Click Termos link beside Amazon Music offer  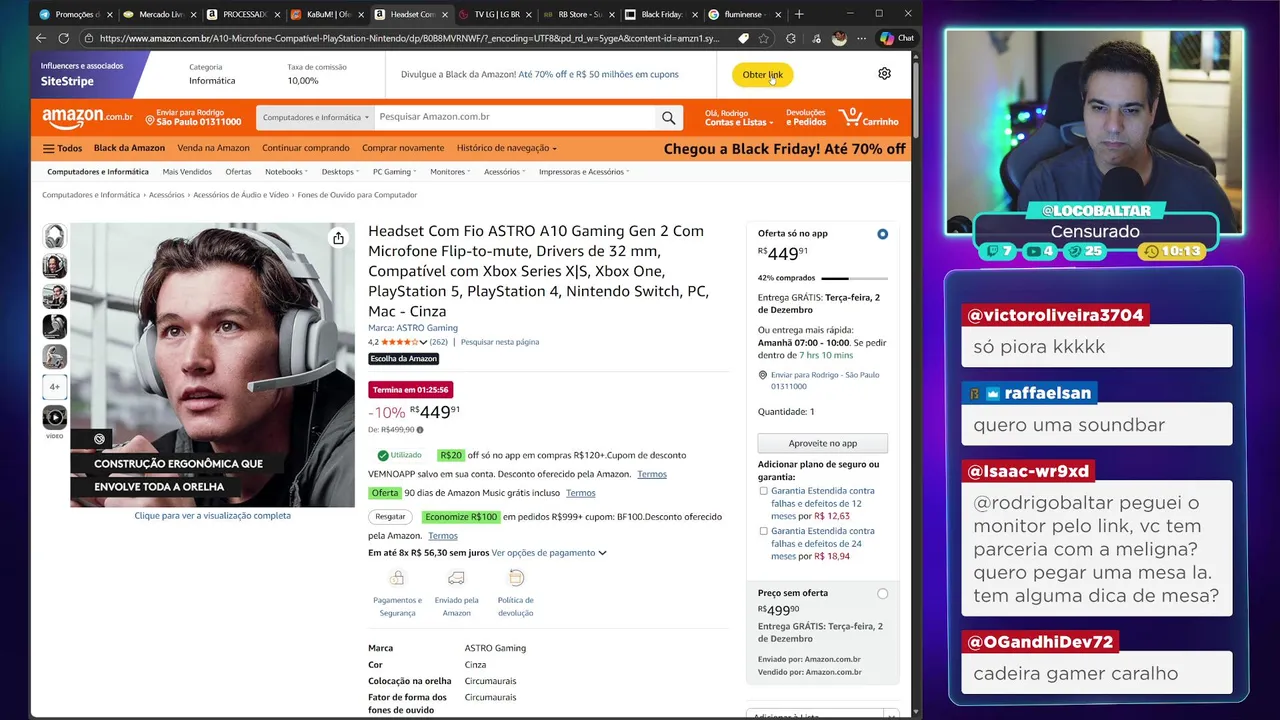point(580,493)
